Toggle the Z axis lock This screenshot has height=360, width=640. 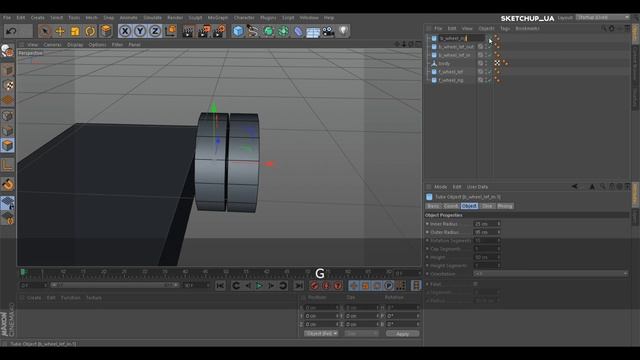(155, 31)
